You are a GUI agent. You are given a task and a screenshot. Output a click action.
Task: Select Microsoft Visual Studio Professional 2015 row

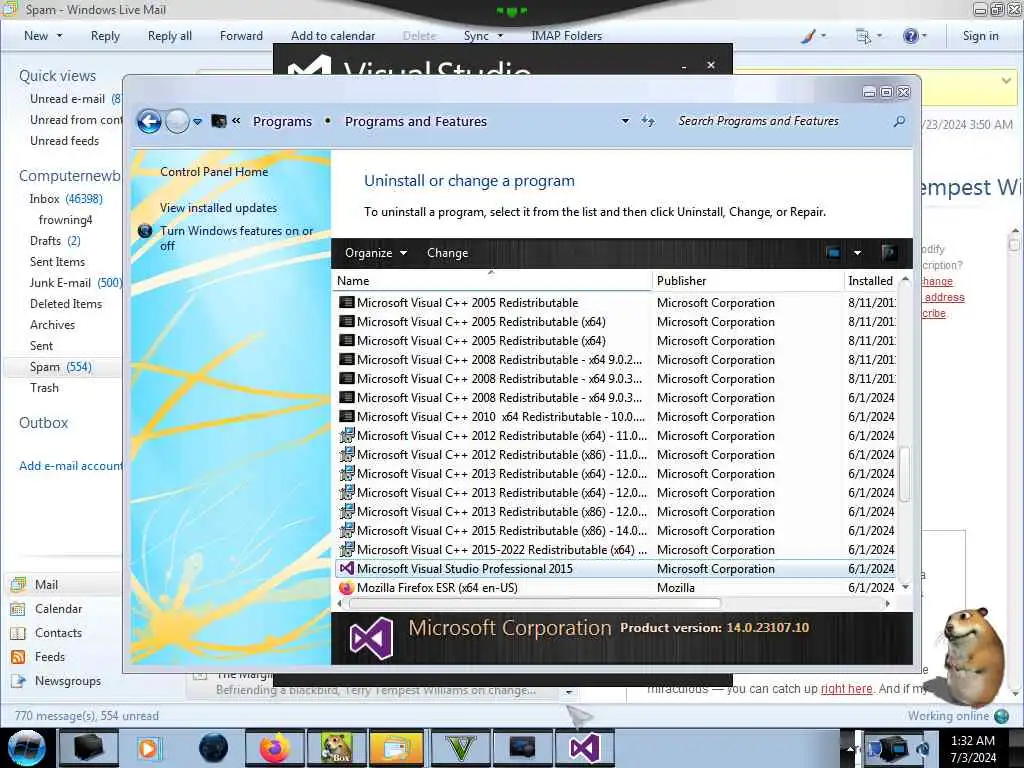pos(615,569)
